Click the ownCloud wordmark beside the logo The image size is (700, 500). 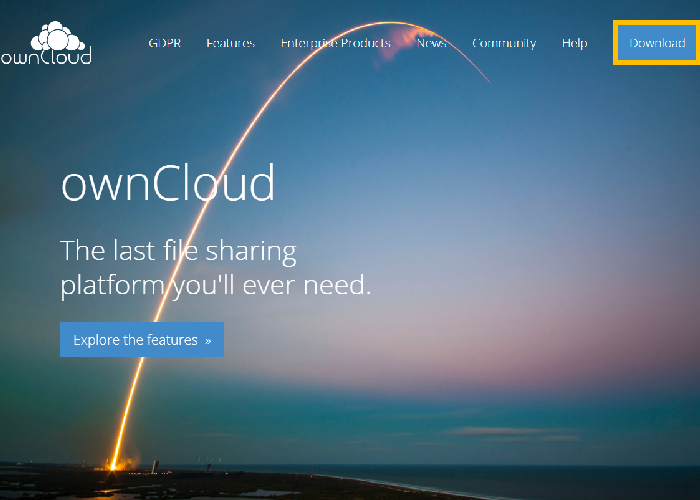45,57
